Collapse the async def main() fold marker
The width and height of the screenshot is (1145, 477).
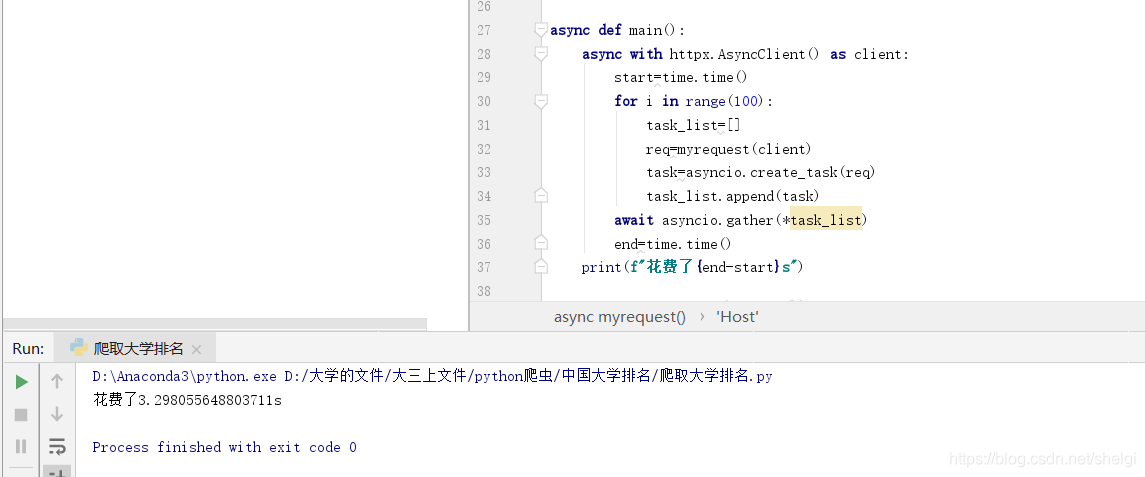(x=541, y=30)
